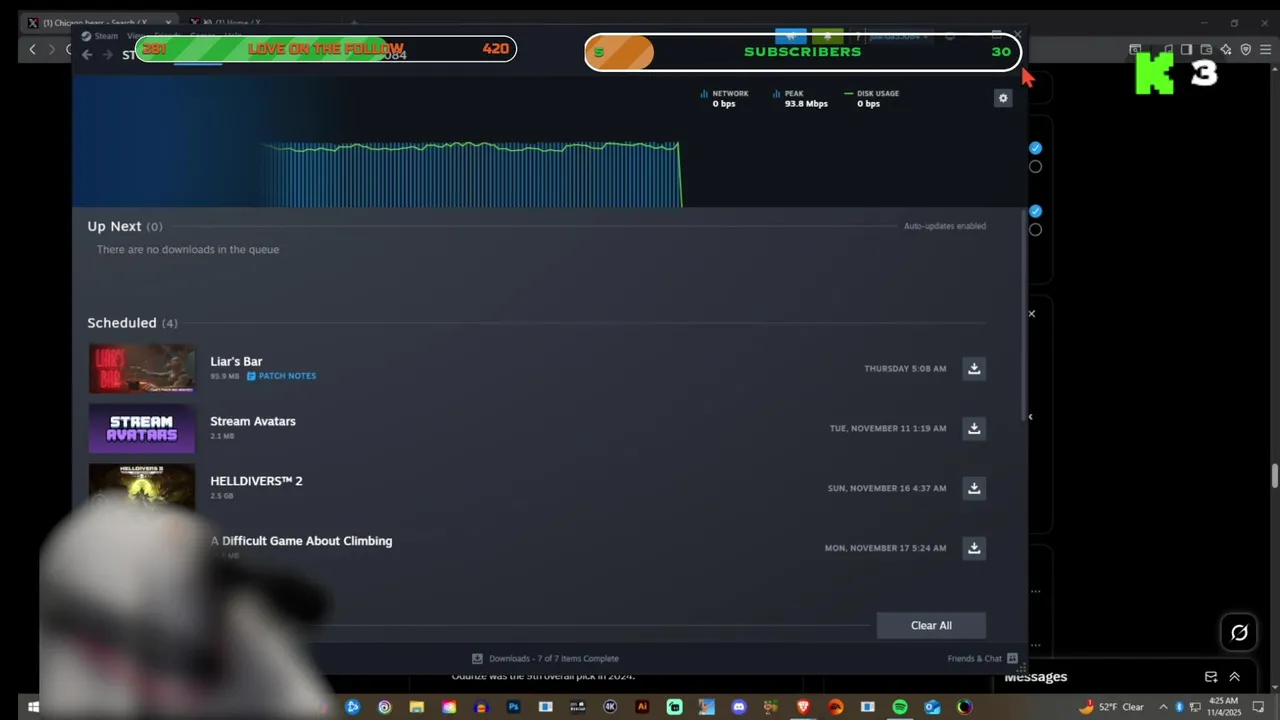
Task: Click the Up Next (0) heading
Action: (x=125, y=226)
